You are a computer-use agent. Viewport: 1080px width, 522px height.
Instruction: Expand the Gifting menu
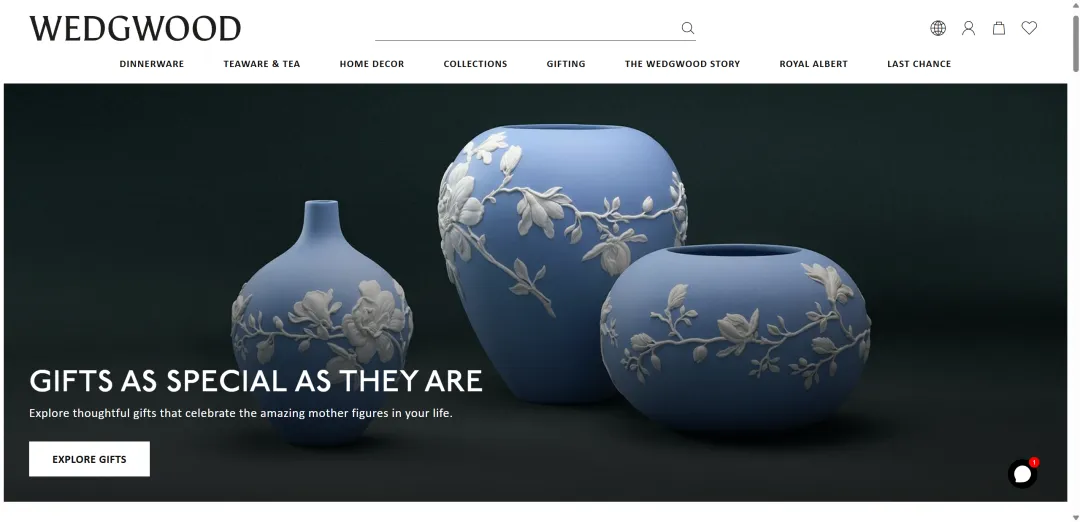pos(566,64)
